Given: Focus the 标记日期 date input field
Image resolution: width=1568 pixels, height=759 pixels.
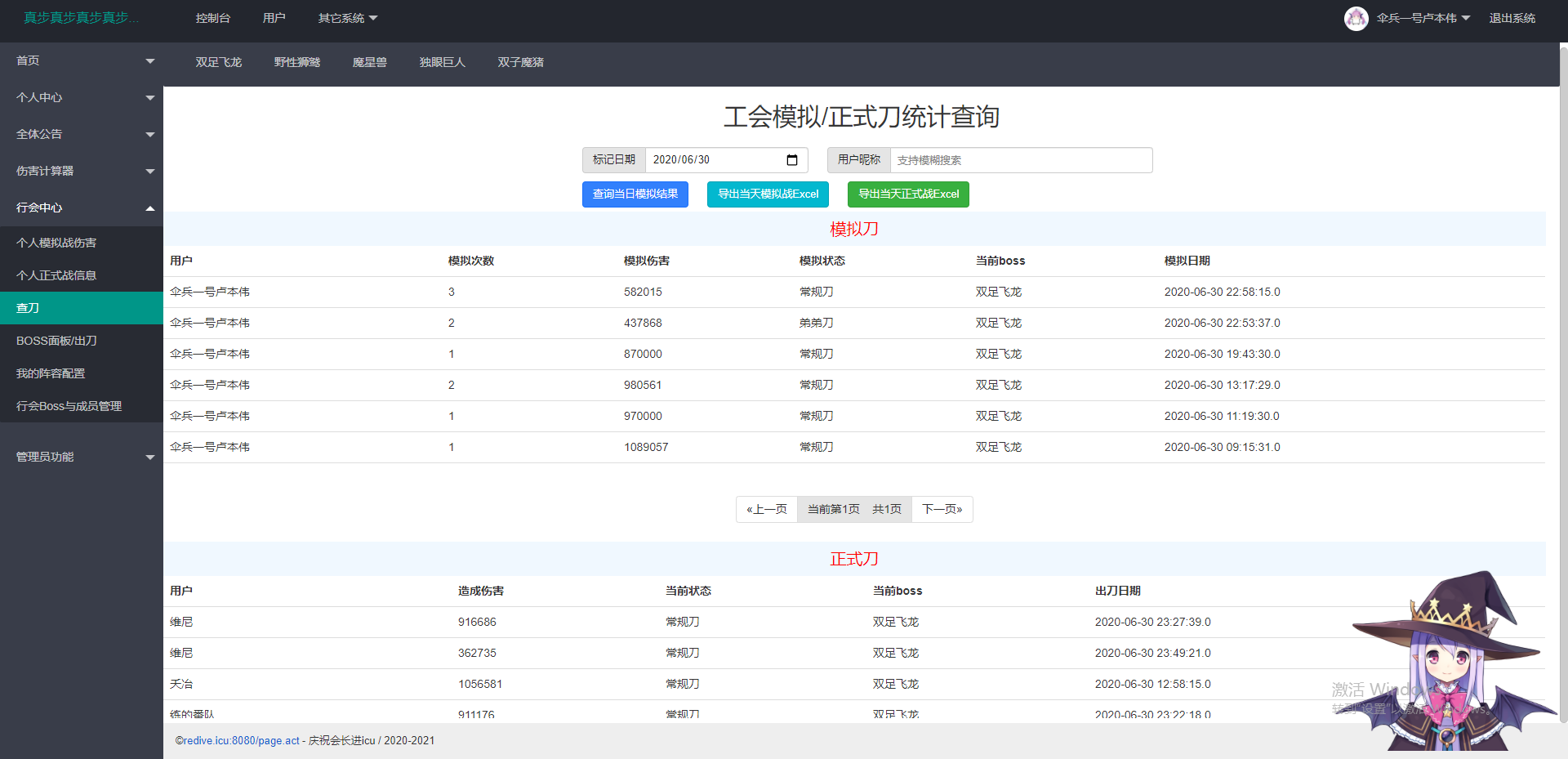Looking at the screenshot, I should click(x=727, y=160).
